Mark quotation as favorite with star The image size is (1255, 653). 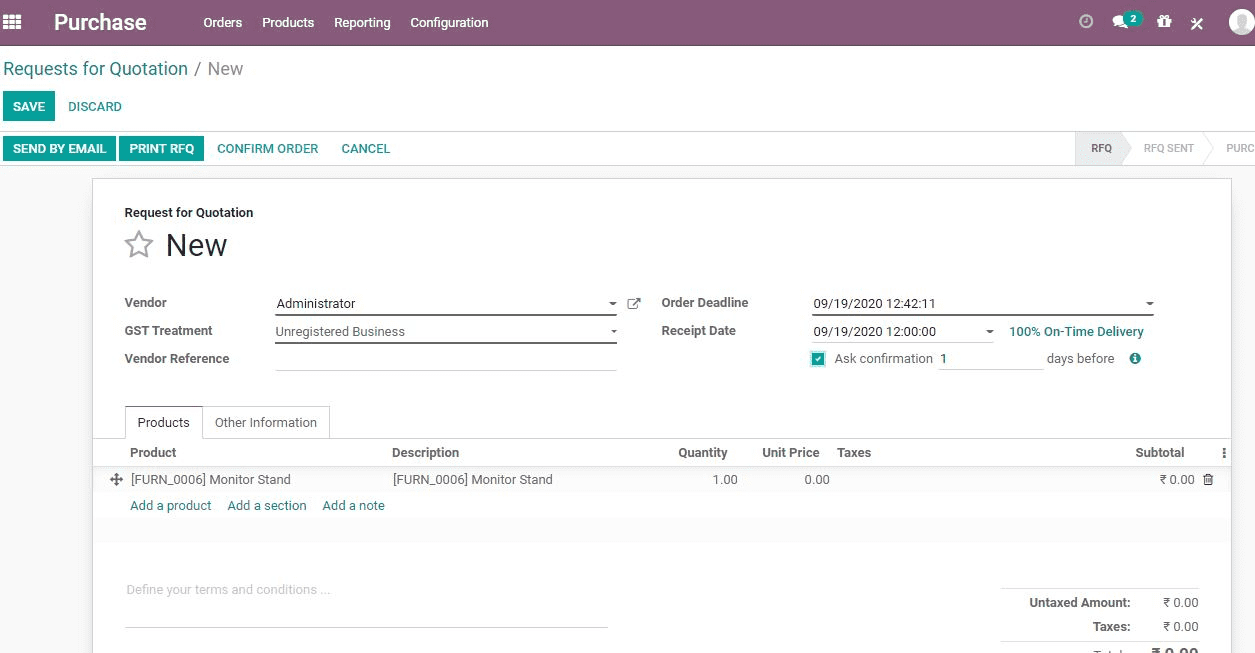139,245
